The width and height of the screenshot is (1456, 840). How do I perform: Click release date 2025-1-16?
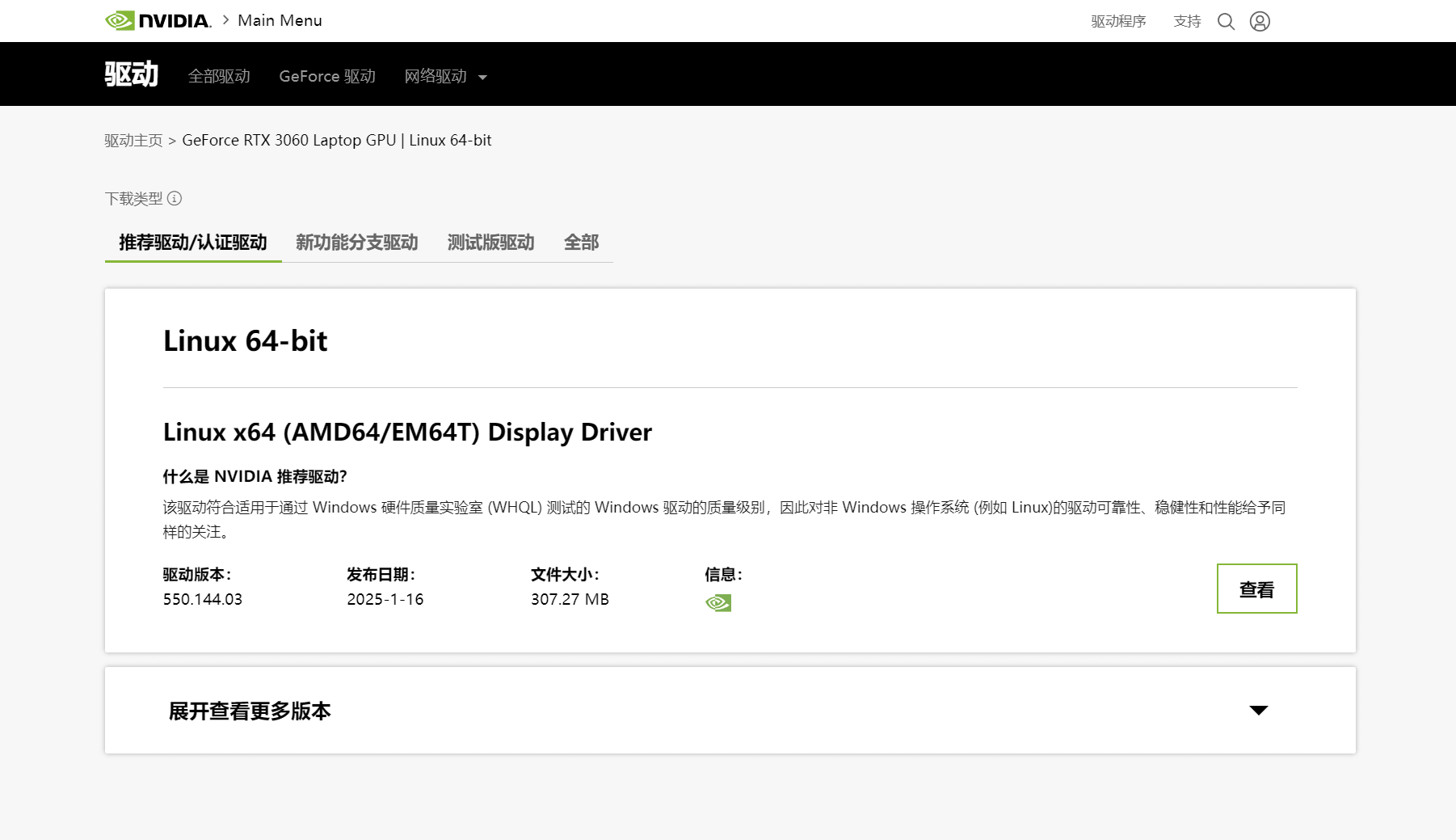point(385,600)
